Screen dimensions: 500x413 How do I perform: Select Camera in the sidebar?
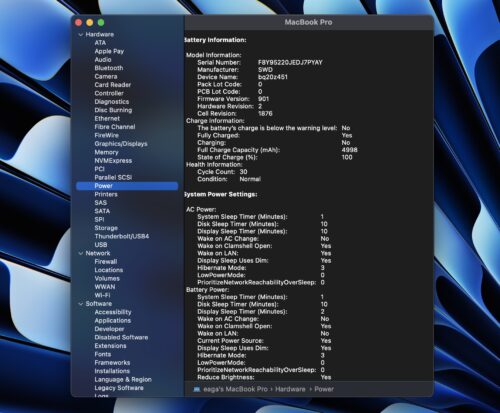click(106, 76)
